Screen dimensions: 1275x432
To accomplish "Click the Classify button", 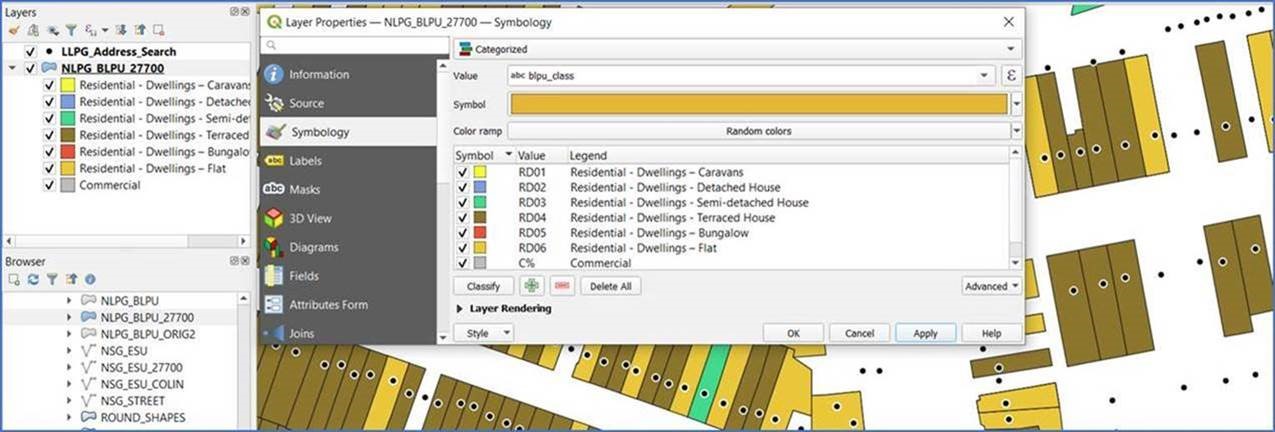I will coord(483,286).
